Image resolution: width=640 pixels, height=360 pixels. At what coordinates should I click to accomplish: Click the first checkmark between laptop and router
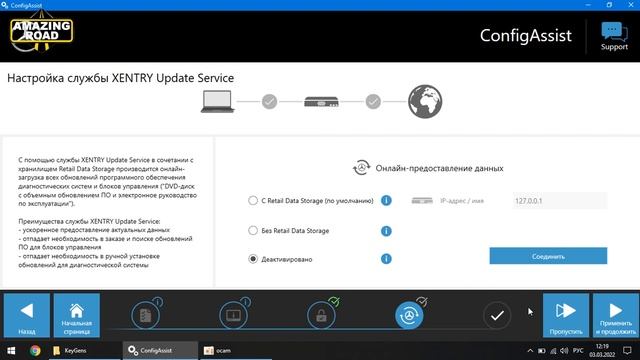tap(269, 101)
